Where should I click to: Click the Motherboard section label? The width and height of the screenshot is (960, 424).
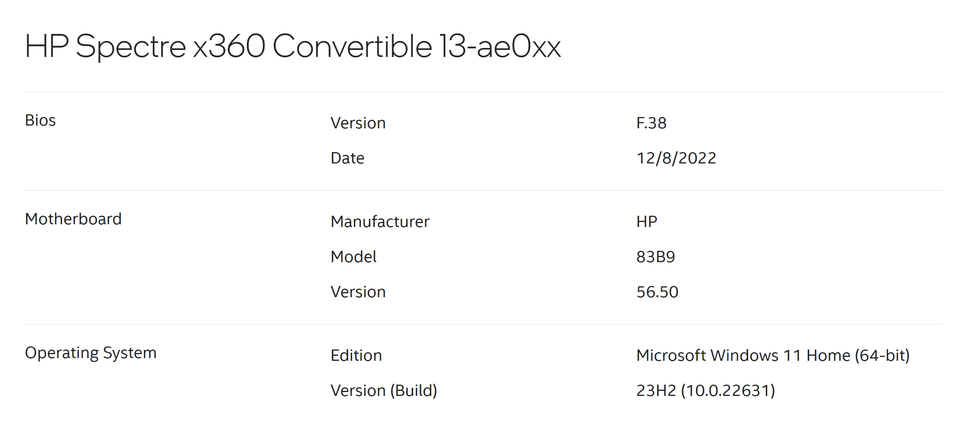coord(73,218)
